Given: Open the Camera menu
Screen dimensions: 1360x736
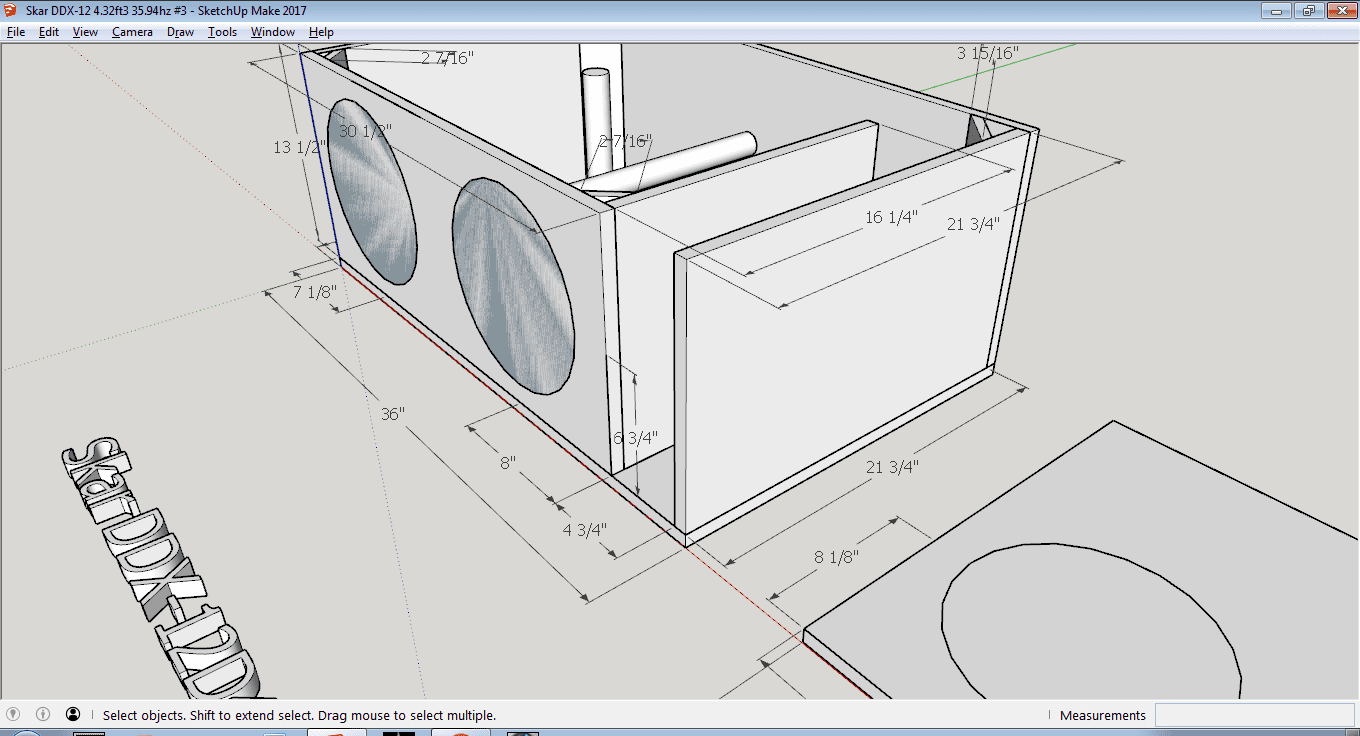Looking at the screenshot, I should point(132,32).
